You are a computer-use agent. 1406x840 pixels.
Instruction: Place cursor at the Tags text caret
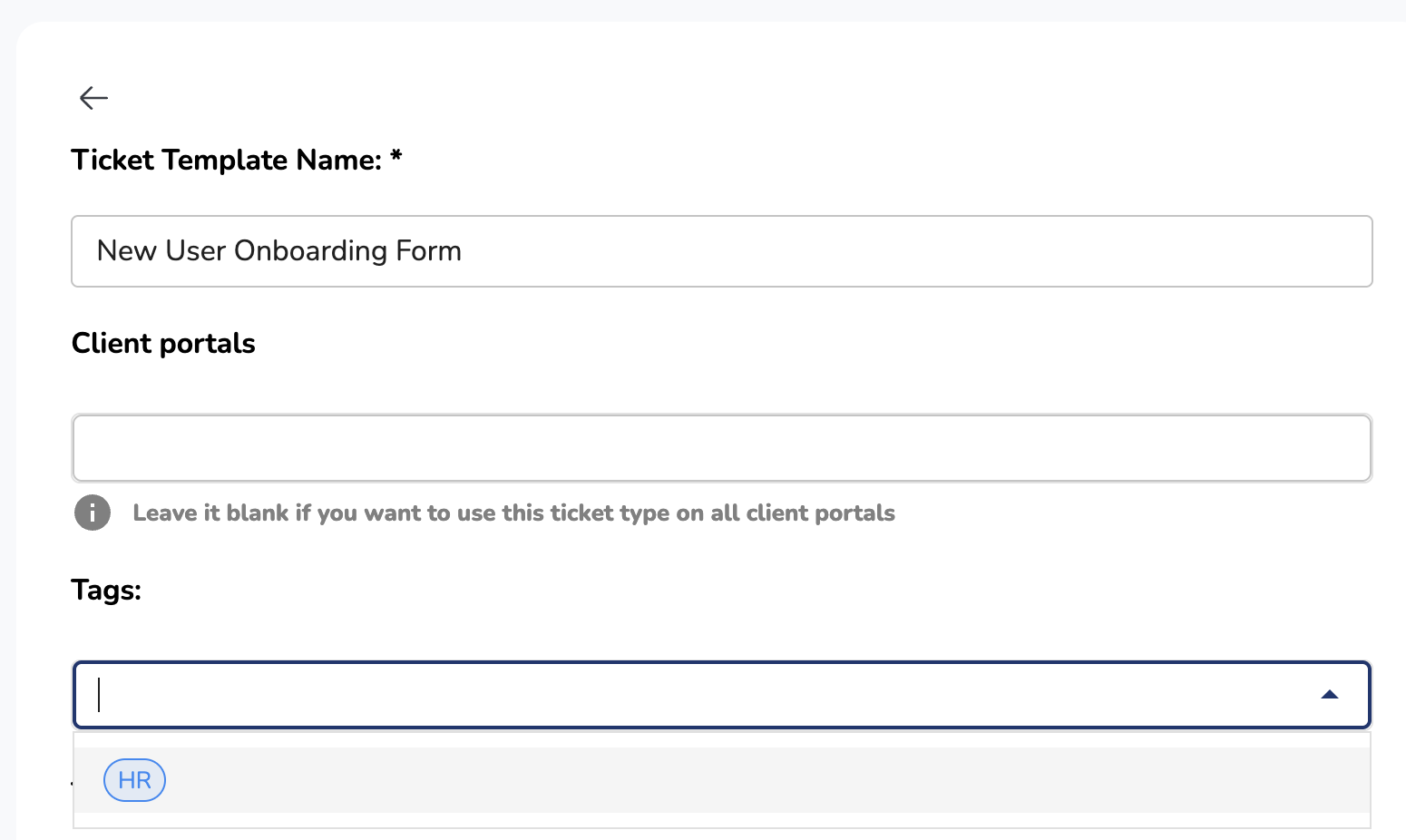[x=100, y=695]
